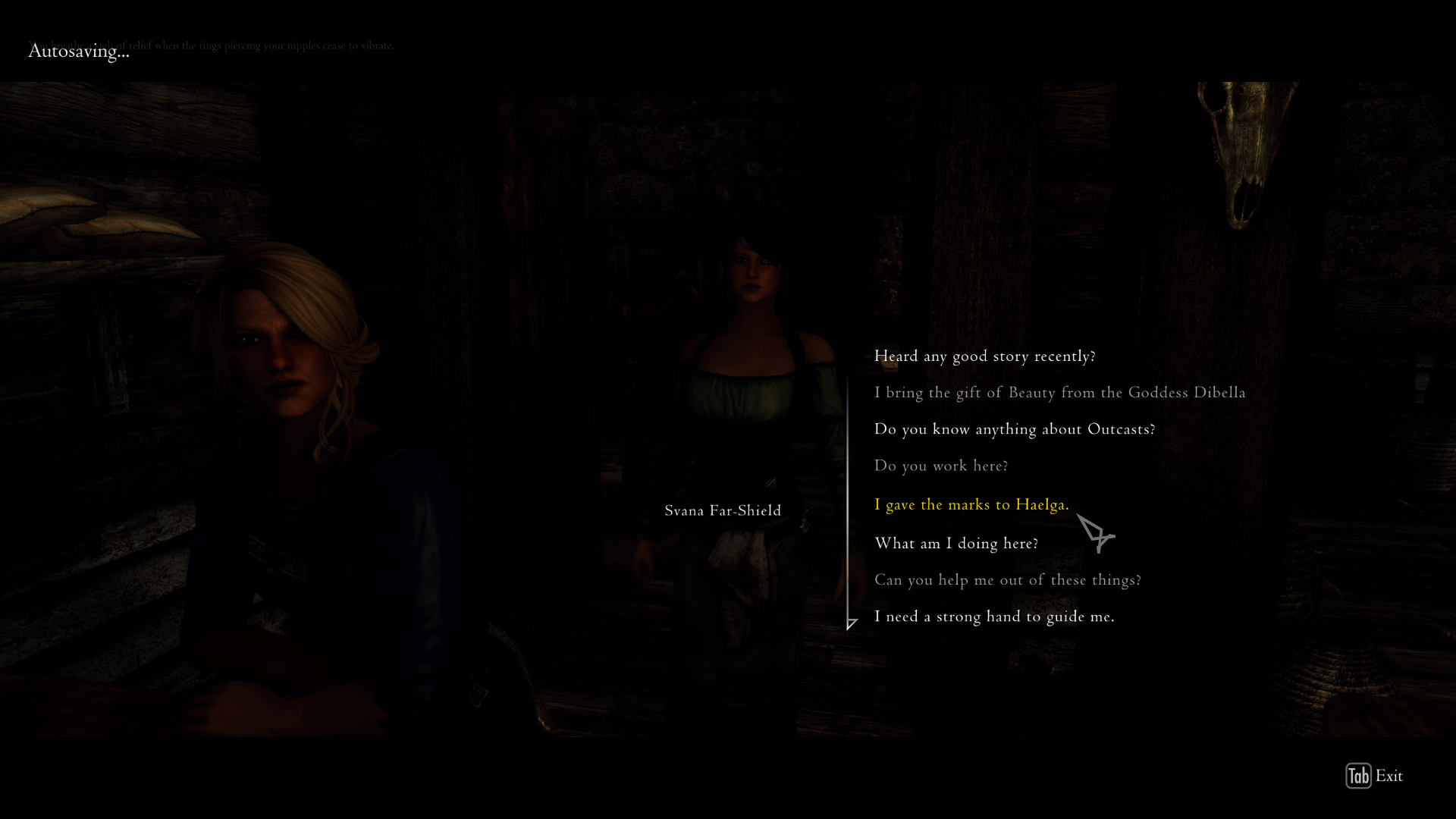Select the gift of Beauty from Dibella line
Screen dimensions: 1456x819
pos(1059,393)
